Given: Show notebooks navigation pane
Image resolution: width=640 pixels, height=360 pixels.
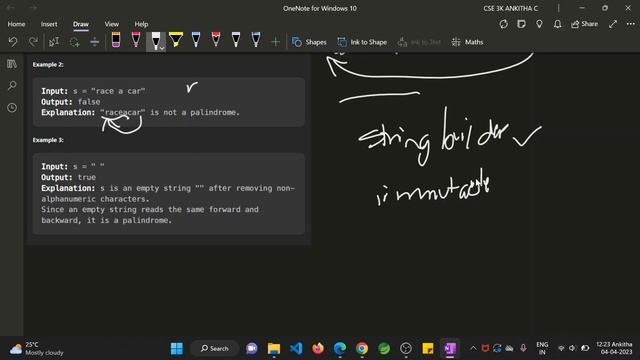Looking at the screenshot, I should coord(12,64).
